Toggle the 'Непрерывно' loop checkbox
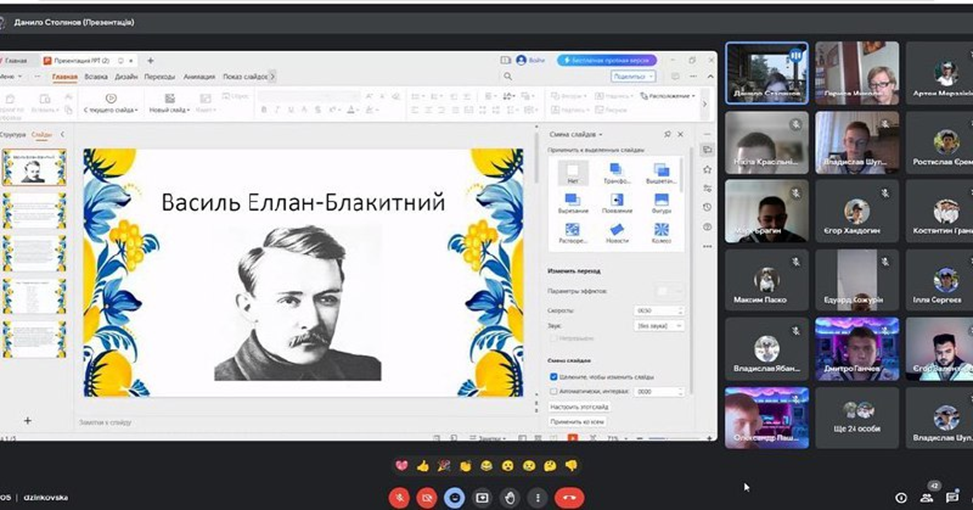 tap(554, 339)
